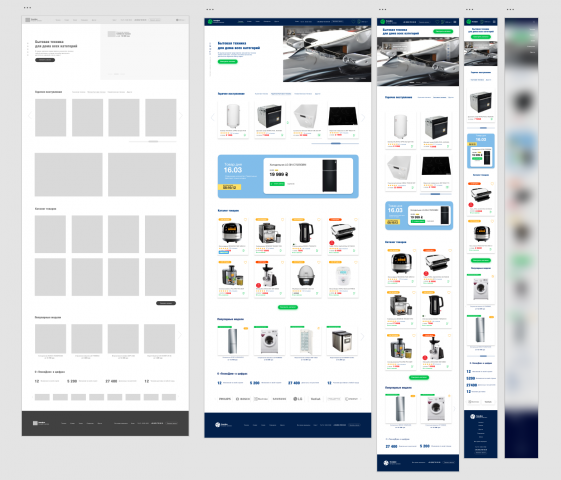Click "5 200" statistic on wireframe artboard

72,381
